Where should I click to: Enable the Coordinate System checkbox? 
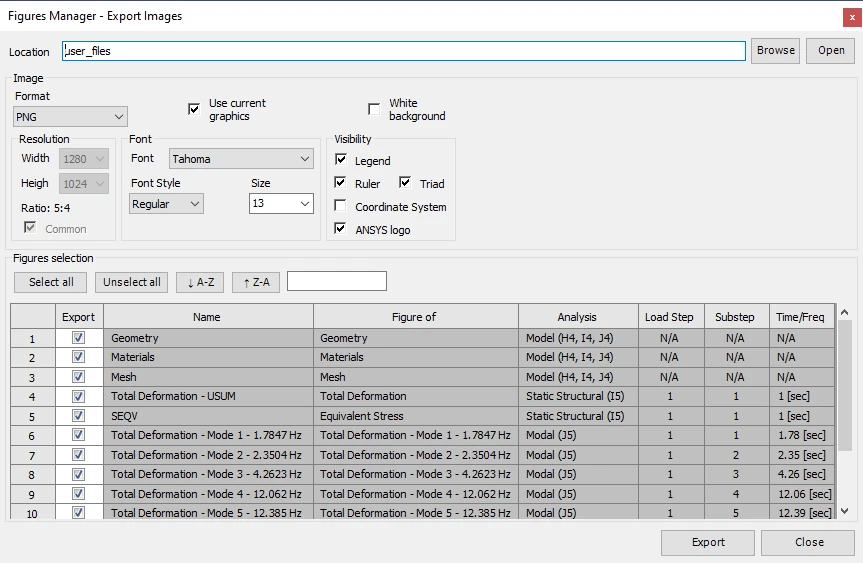tap(340, 205)
